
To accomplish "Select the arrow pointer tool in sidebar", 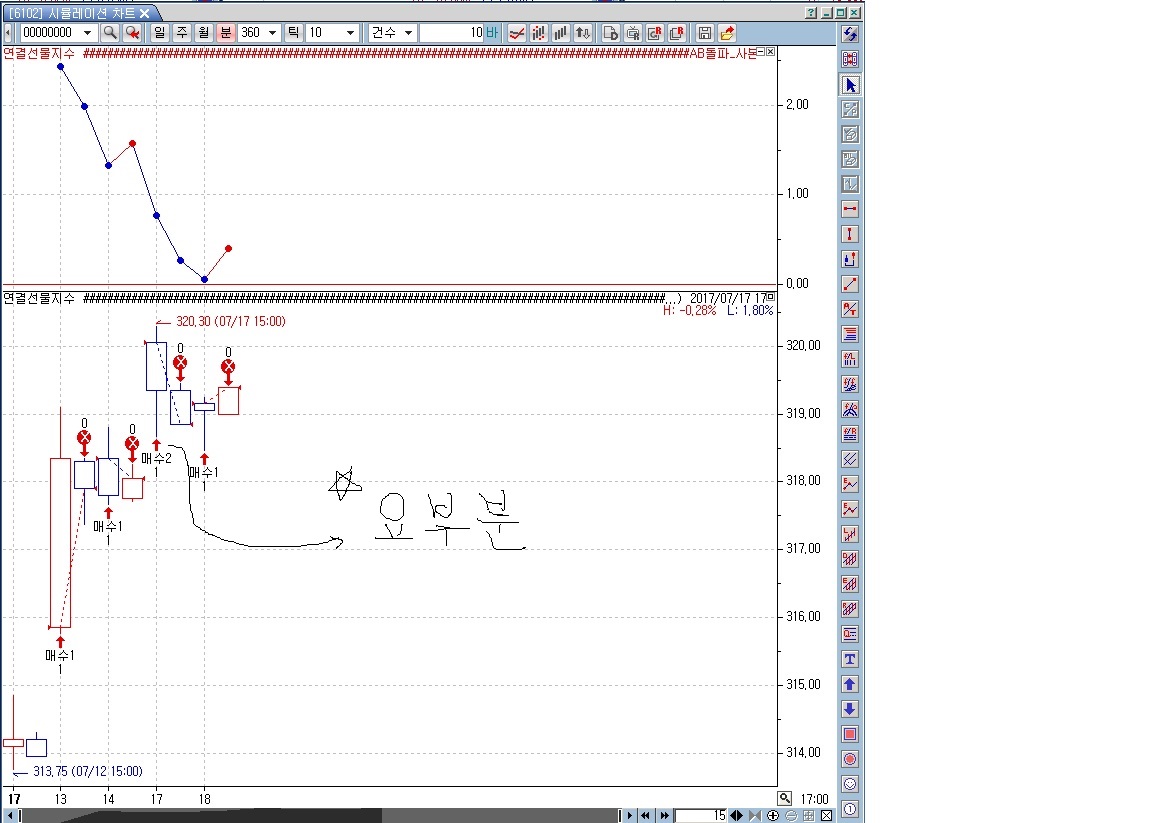I will (850, 85).
